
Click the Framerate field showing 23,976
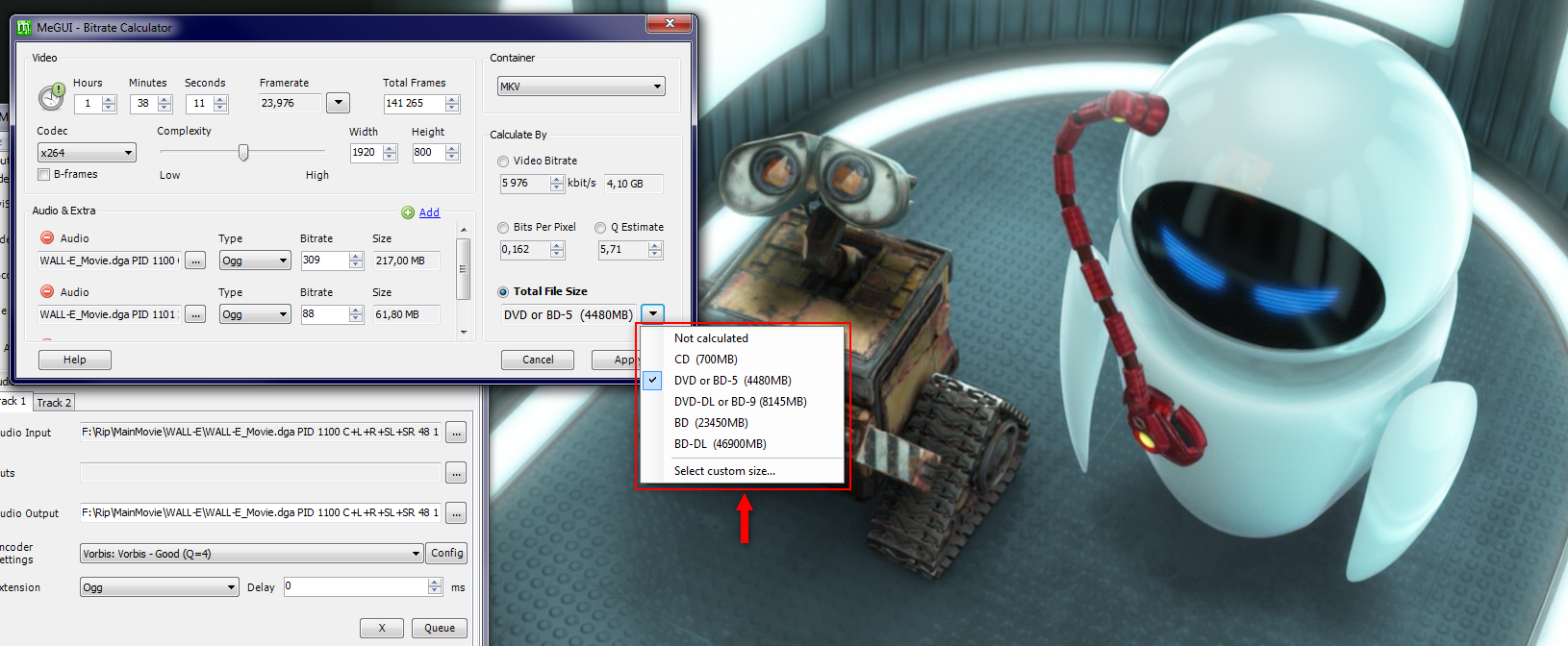coord(291,103)
